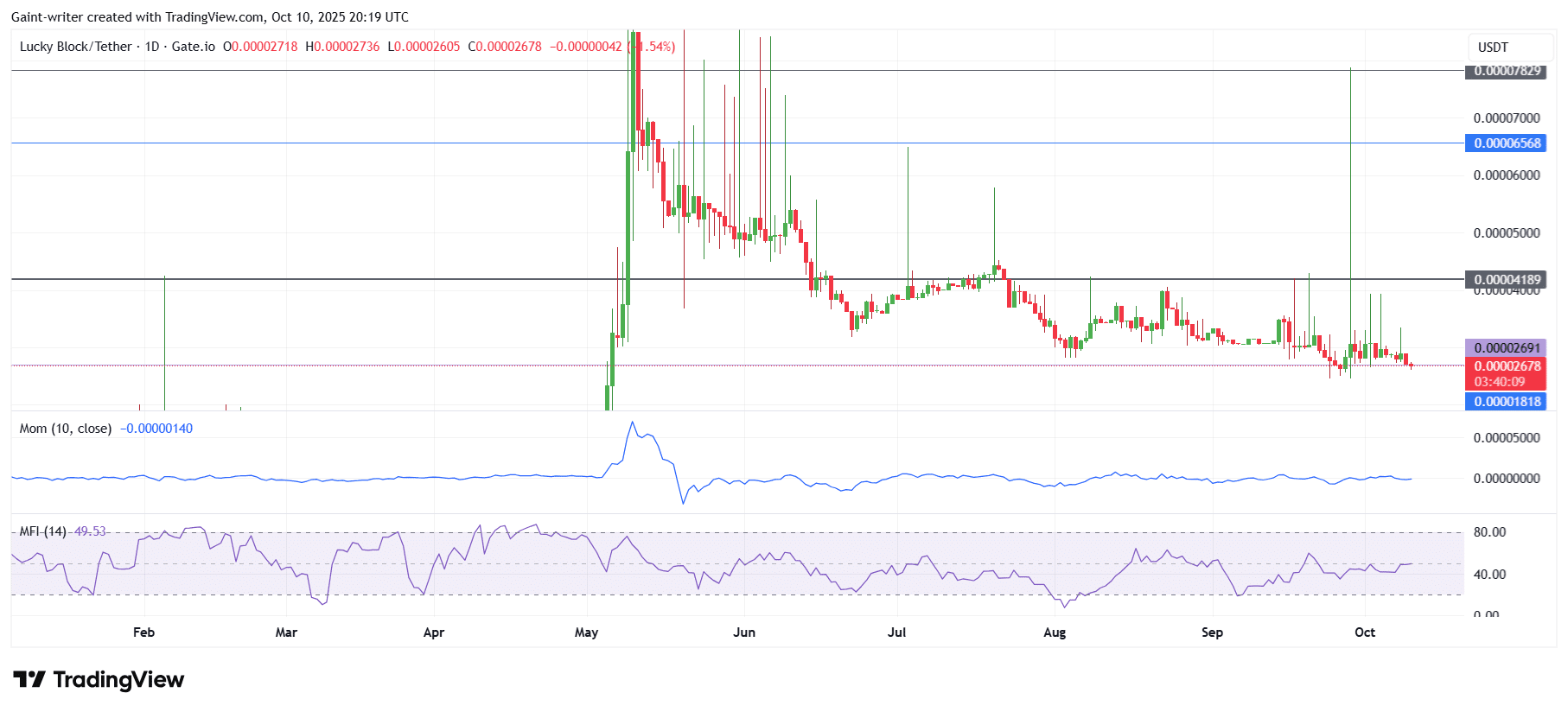Click the Momentum pane 0.00005000 scale label
The width and height of the screenshot is (1568, 712).
(1506, 438)
